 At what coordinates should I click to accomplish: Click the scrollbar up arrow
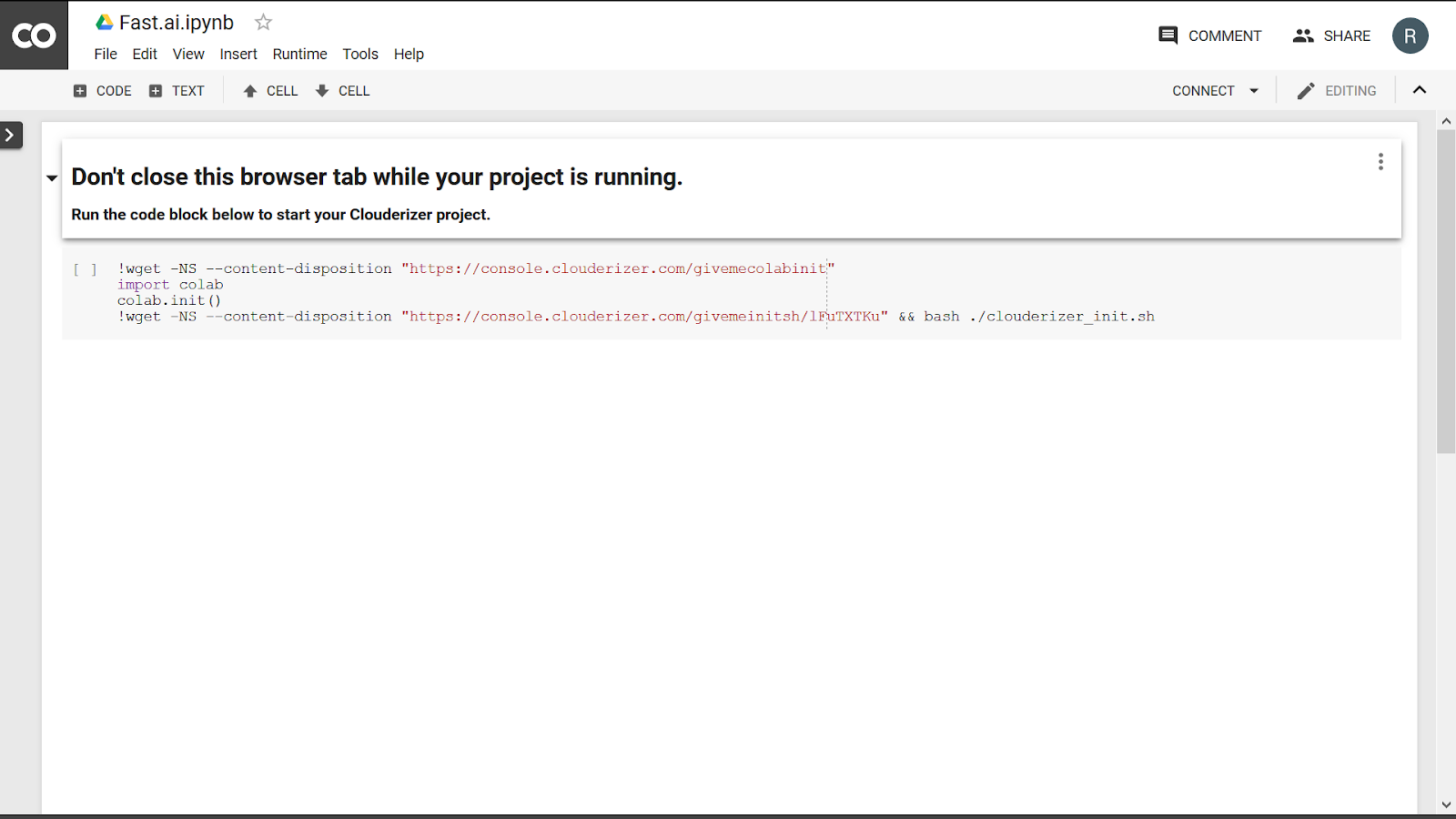(x=1446, y=121)
